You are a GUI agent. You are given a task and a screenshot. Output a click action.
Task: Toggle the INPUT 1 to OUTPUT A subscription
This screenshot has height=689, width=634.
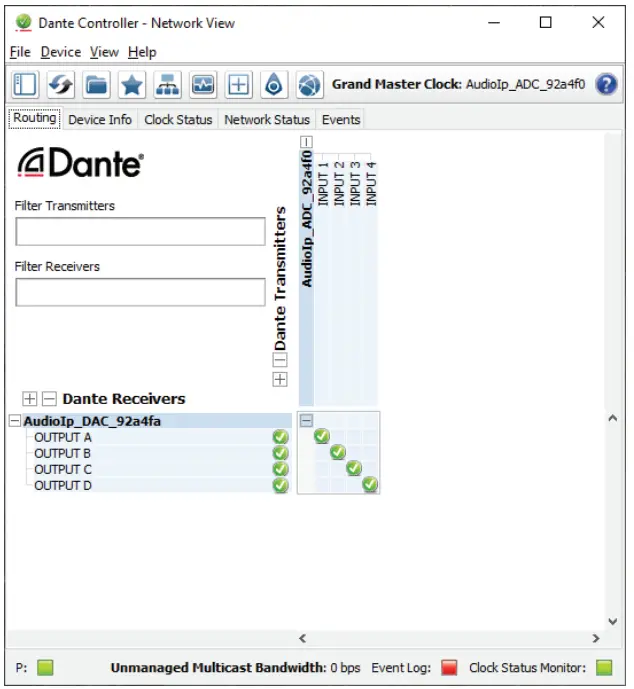[x=322, y=436]
